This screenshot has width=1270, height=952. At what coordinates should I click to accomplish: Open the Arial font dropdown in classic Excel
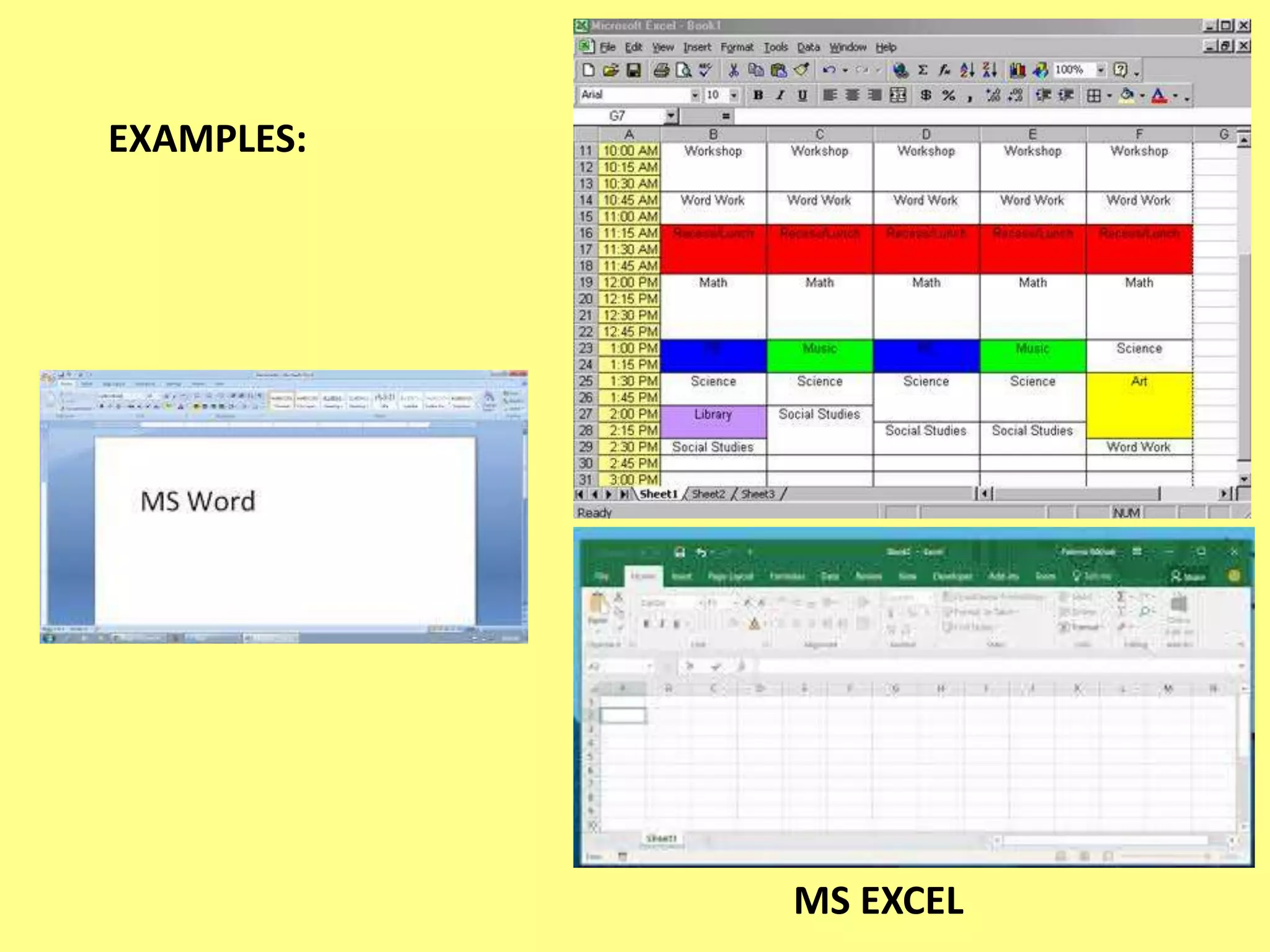click(695, 95)
